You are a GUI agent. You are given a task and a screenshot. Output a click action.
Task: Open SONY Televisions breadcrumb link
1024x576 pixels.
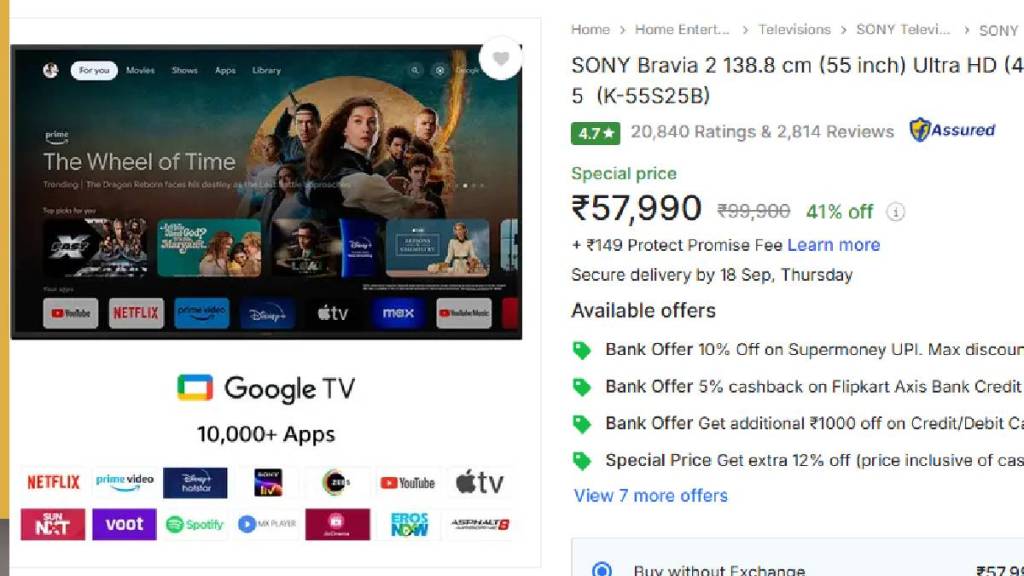[x=903, y=29]
